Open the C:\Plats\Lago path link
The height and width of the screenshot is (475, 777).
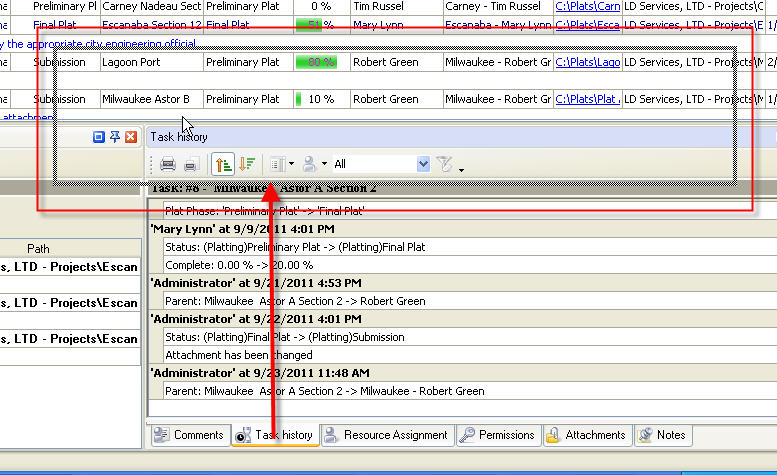tap(587, 62)
